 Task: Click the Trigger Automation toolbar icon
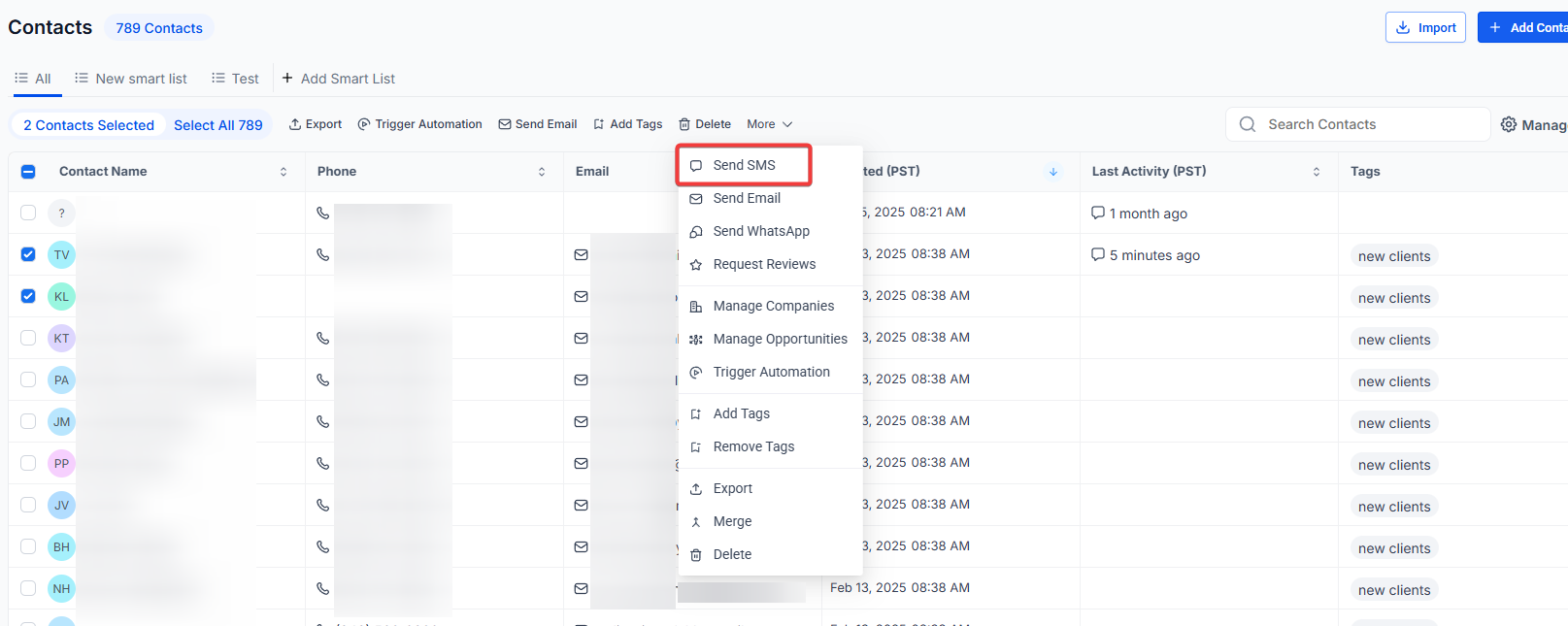point(364,124)
